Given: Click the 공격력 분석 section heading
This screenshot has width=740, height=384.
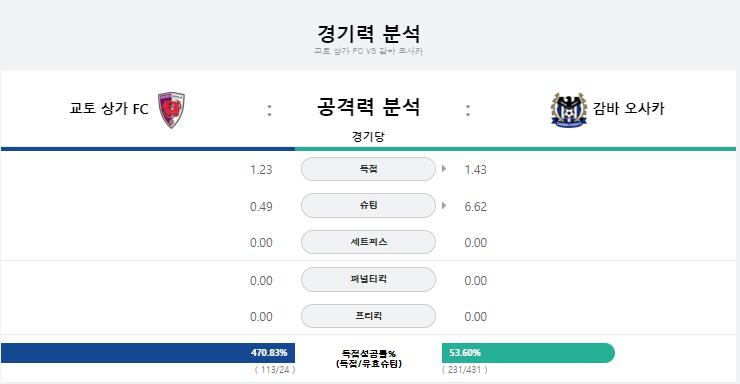Looking at the screenshot, I should (x=369, y=107).
